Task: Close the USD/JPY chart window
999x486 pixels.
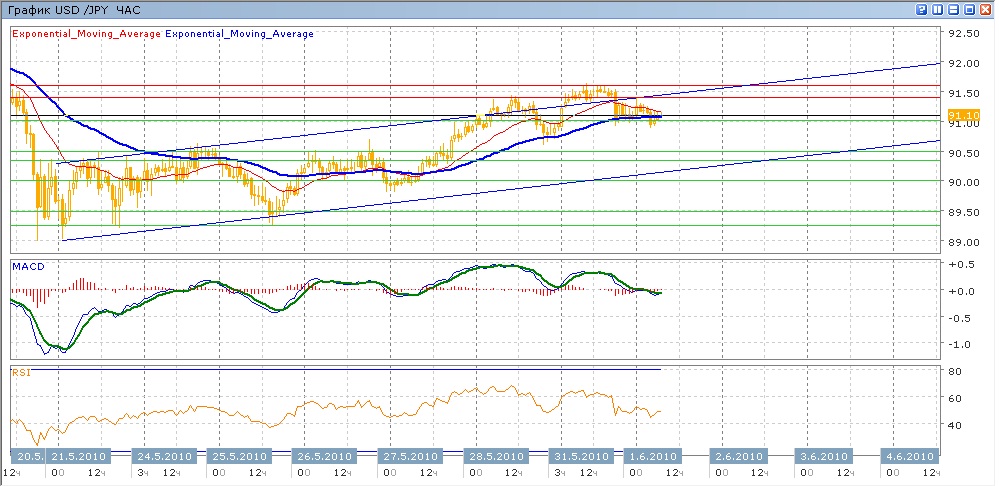Action: 986,9
